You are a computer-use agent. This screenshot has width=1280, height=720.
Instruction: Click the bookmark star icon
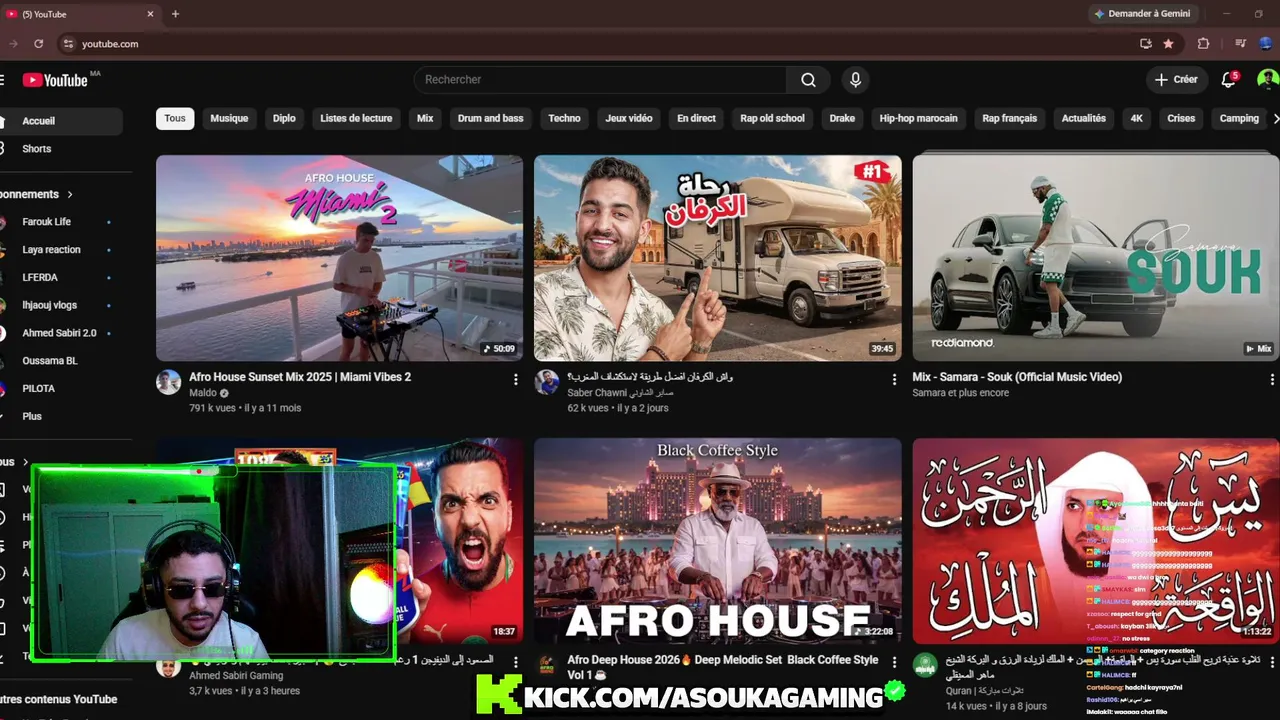click(x=1169, y=44)
